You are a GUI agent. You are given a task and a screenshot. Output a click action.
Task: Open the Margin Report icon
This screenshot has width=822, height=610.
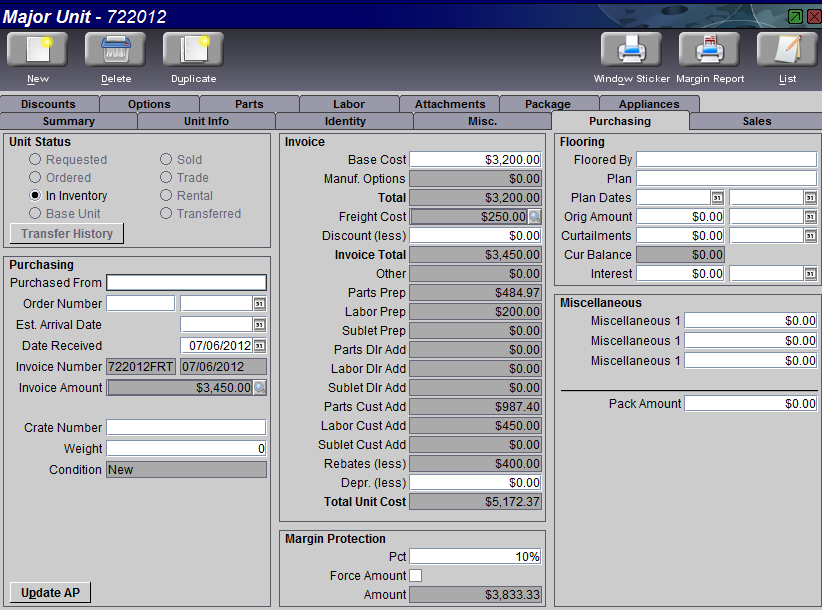coord(709,50)
